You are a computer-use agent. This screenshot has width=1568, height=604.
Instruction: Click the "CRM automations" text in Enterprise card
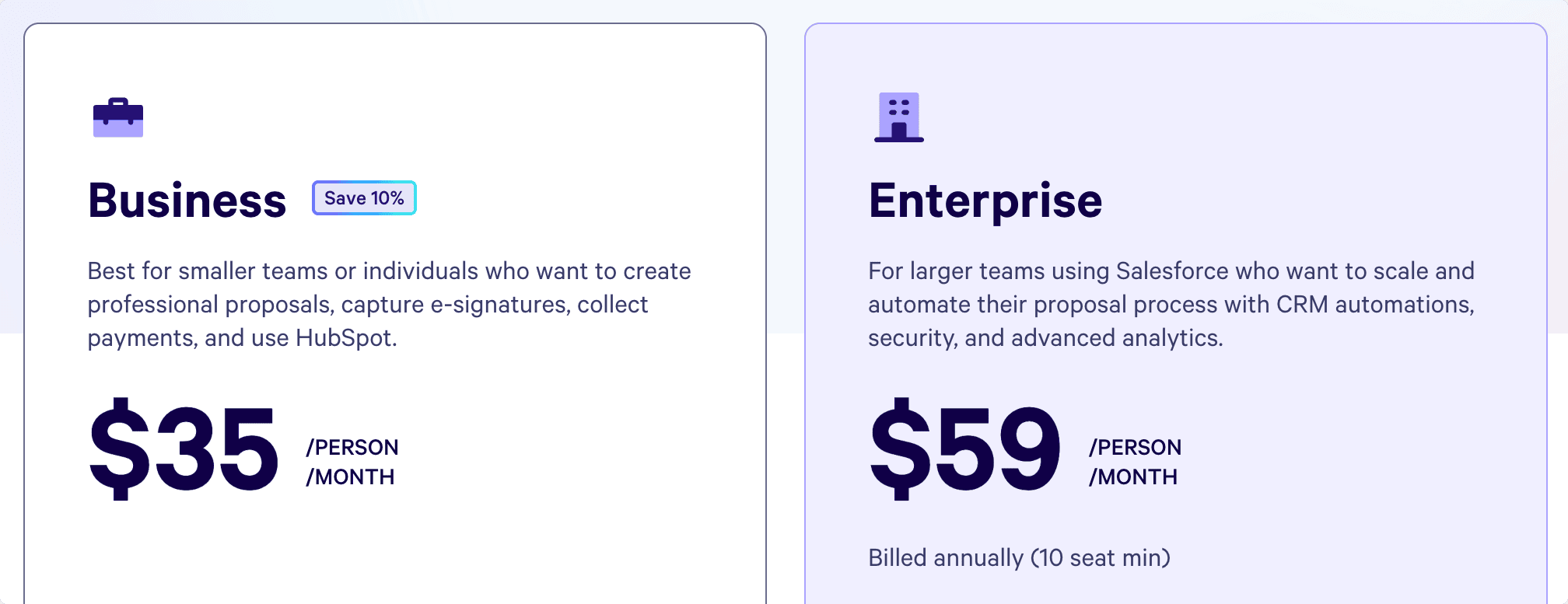coord(1375,305)
